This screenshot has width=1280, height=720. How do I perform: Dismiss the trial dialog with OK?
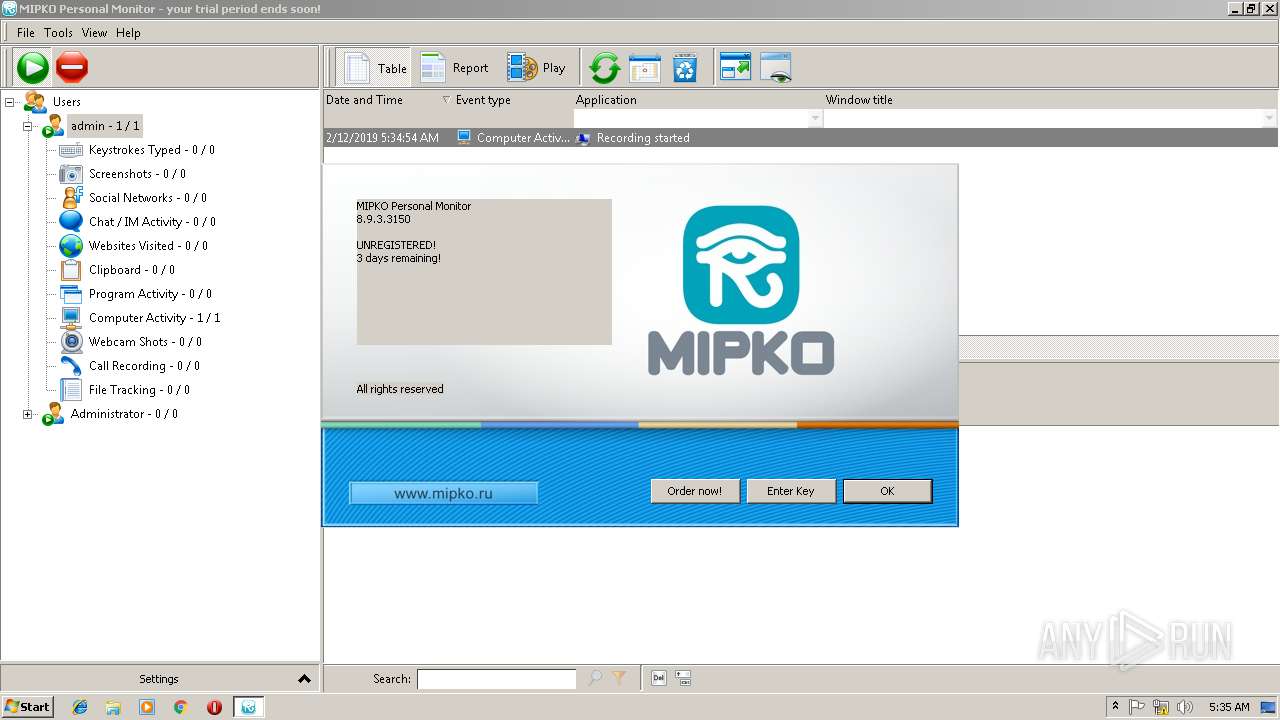point(887,491)
